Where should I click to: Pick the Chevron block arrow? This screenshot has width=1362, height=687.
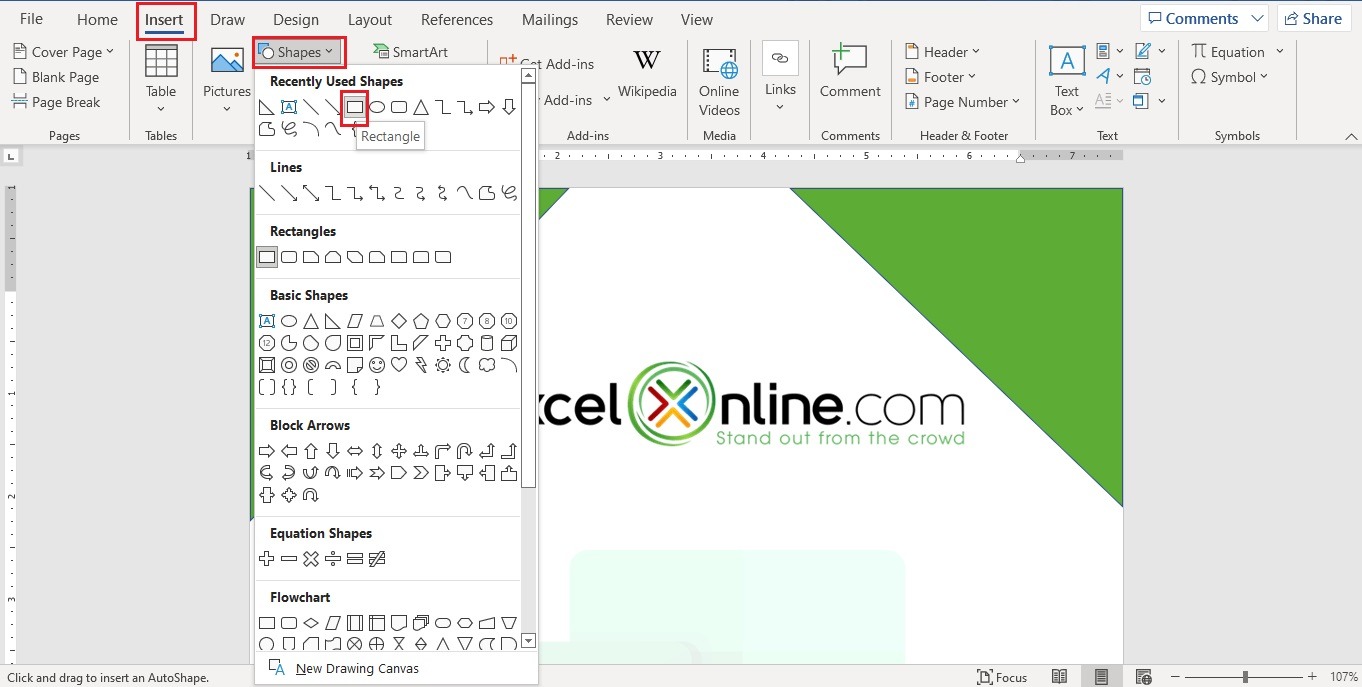pyautogui.click(x=421, y=473)
